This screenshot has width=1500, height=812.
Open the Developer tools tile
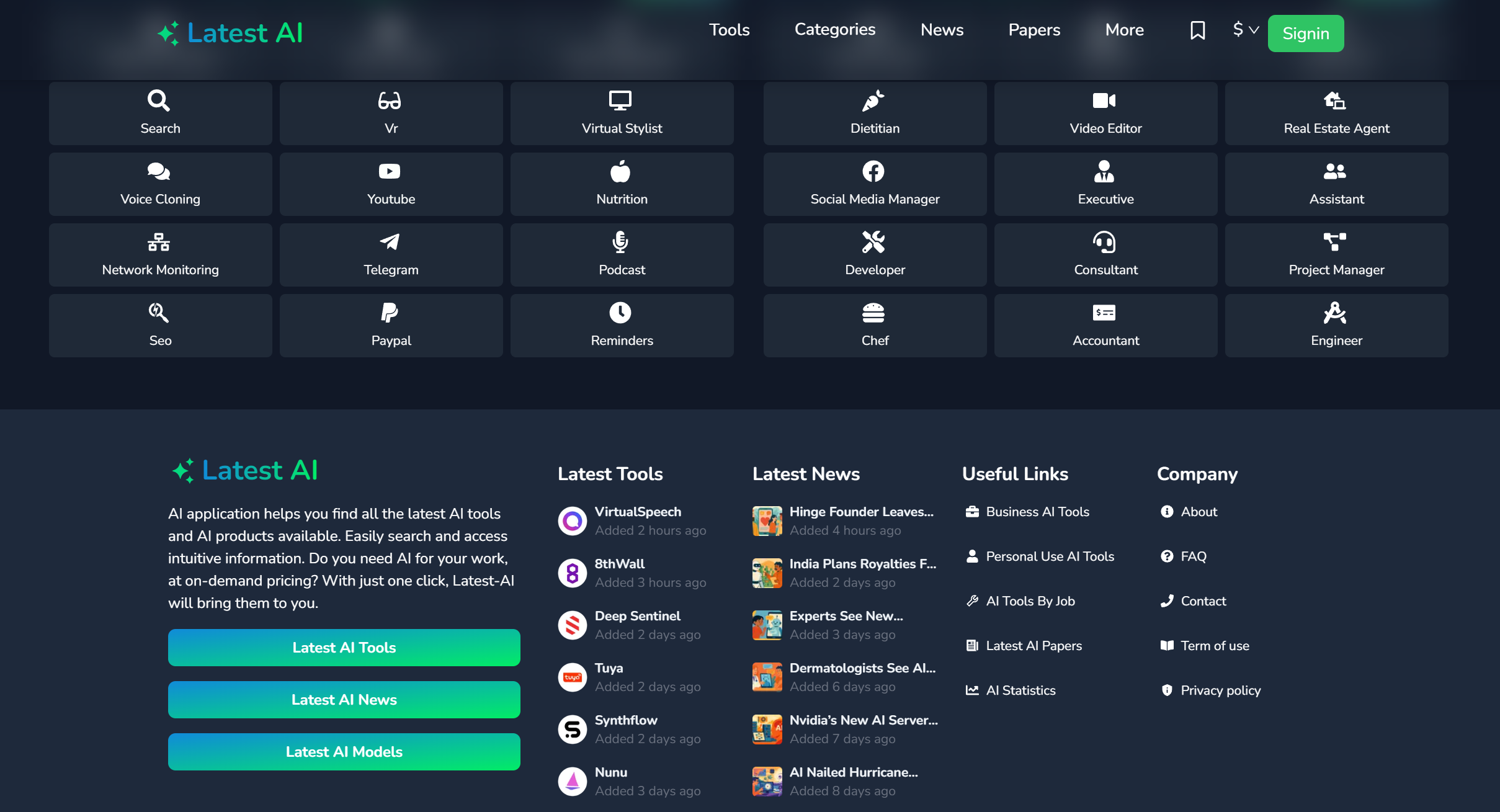click(875, 255)
